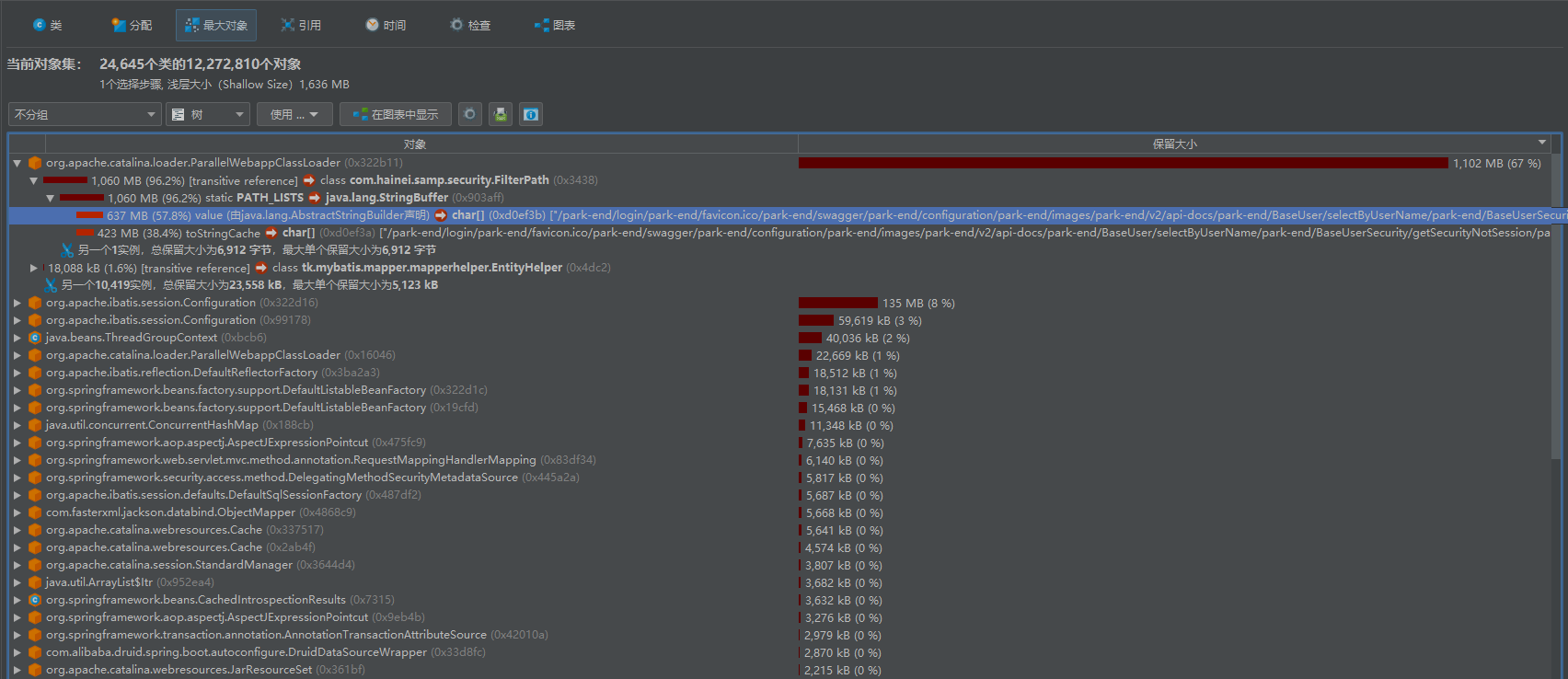Click the scissors icon beside 另一个10,419实例
Image resolution: width=1568 pixels, height=679 pixels.
pyautogui.click(x=51, y=285)
